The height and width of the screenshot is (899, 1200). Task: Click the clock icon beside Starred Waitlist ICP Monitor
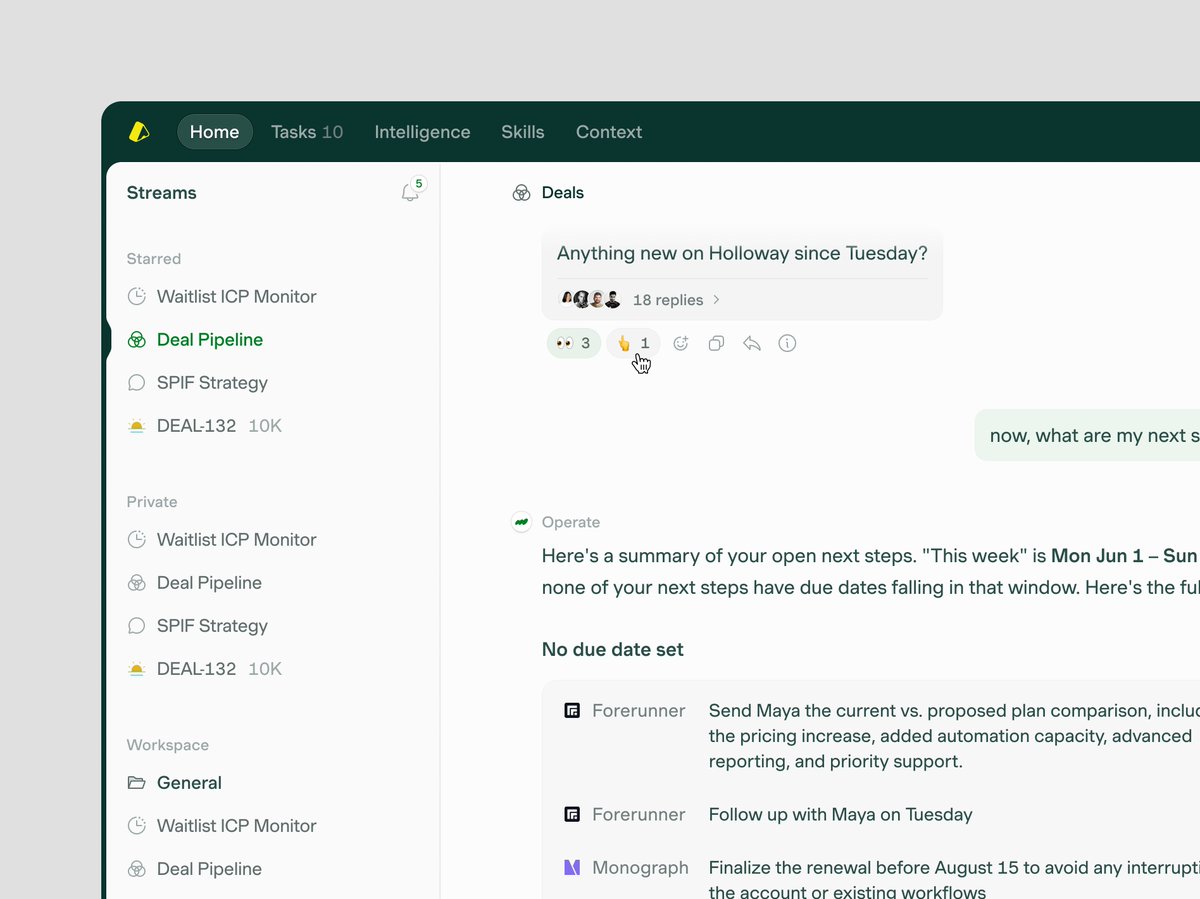point(137,297)
